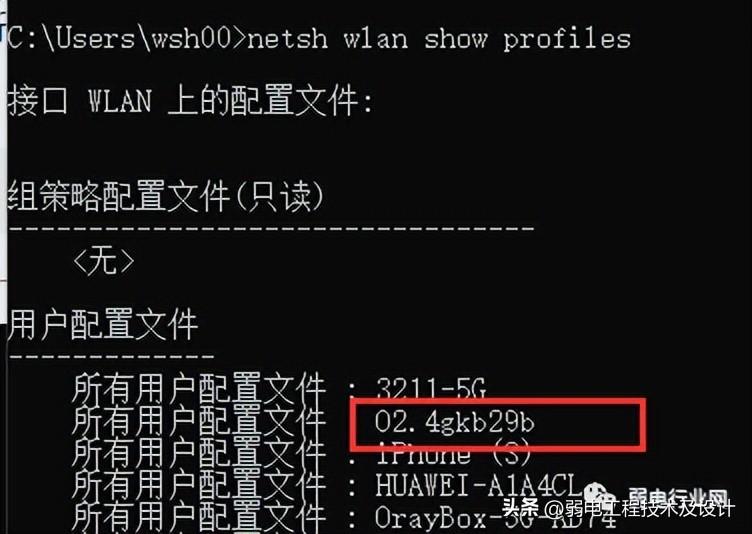Click the highlighted 02.4gkb29b profile
The width and height of the screenshot is (752, 534).
tap(454, 423)
